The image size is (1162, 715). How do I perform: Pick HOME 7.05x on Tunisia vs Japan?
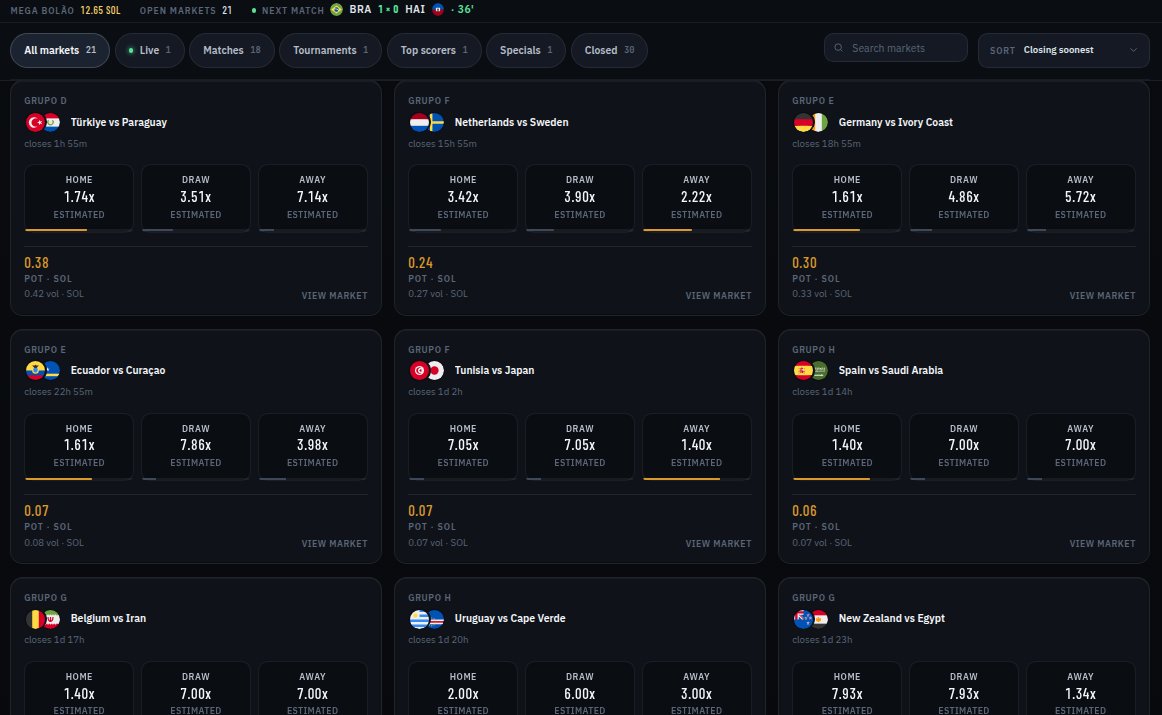pyautogui.click(x=463, y=446)
